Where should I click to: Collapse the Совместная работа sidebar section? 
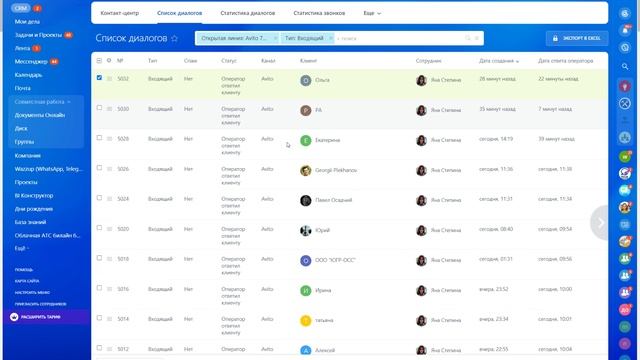point(43,102)
